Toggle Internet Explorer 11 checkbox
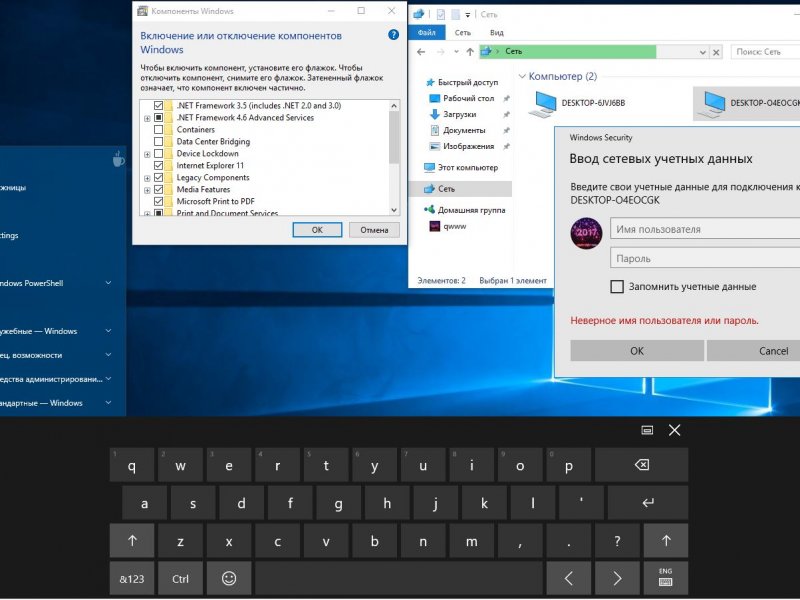800x600 pixels. 158,165
